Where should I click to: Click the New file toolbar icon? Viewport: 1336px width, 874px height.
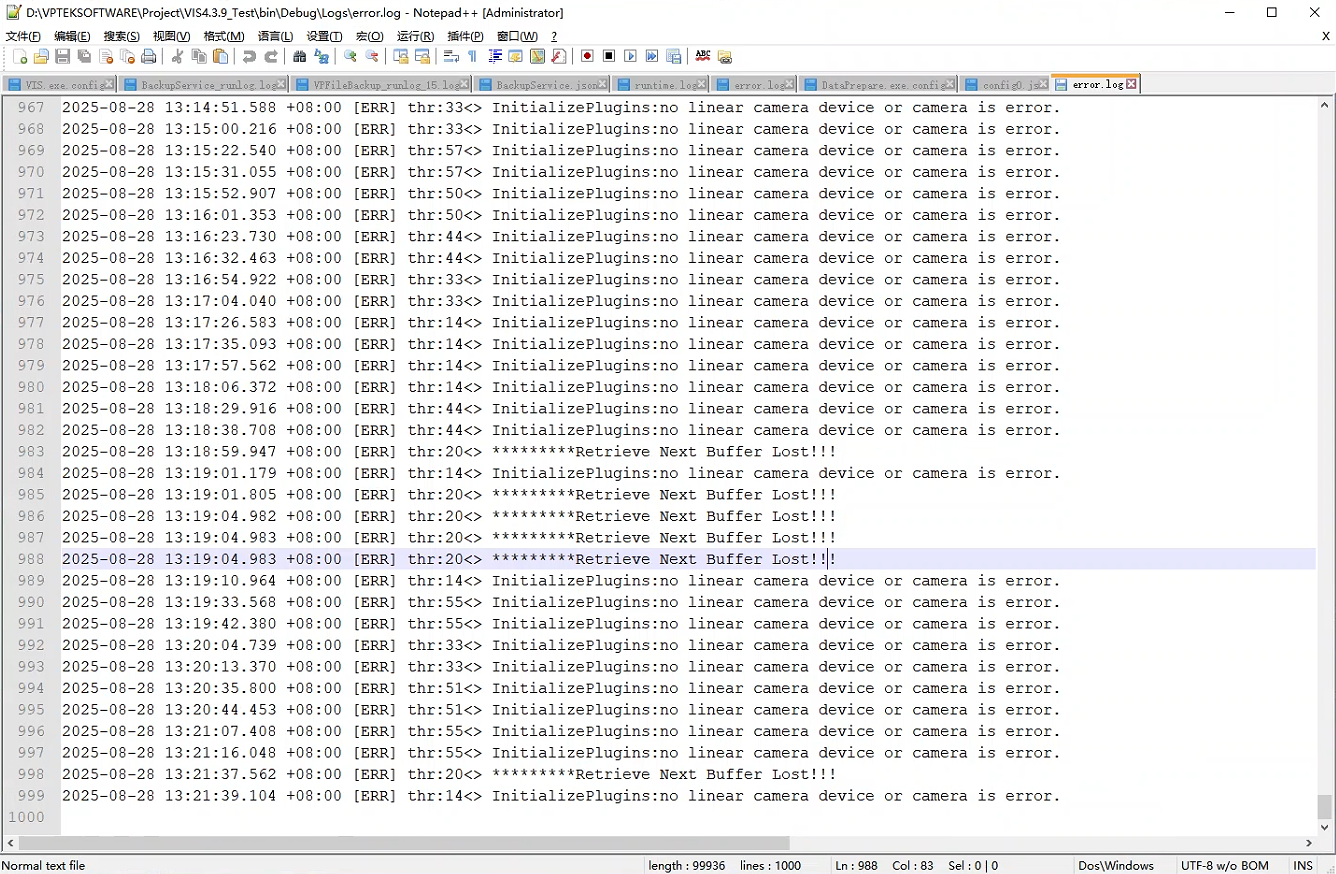[x=20, y=57]
